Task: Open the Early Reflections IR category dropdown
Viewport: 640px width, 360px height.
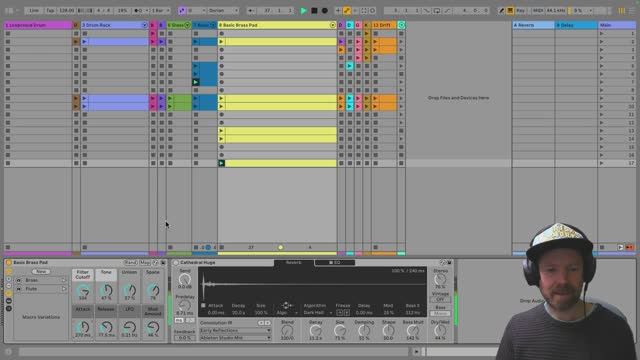Action: [x=235, y=331]
